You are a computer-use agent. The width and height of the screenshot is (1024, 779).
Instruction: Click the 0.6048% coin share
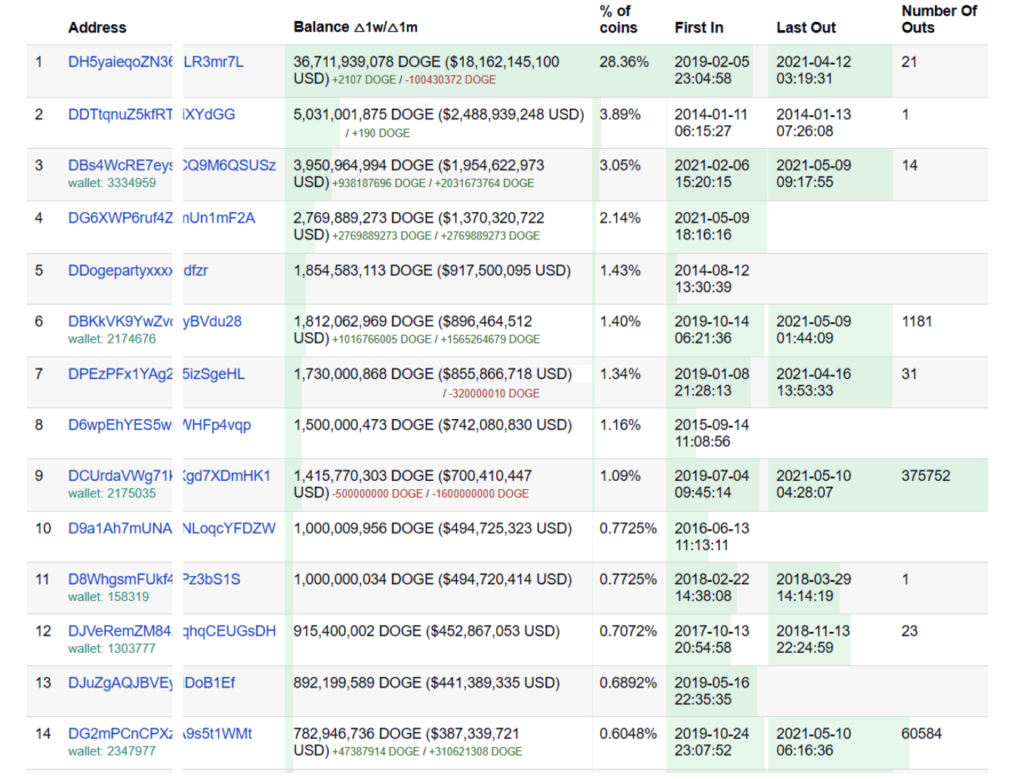pos(628,734)
